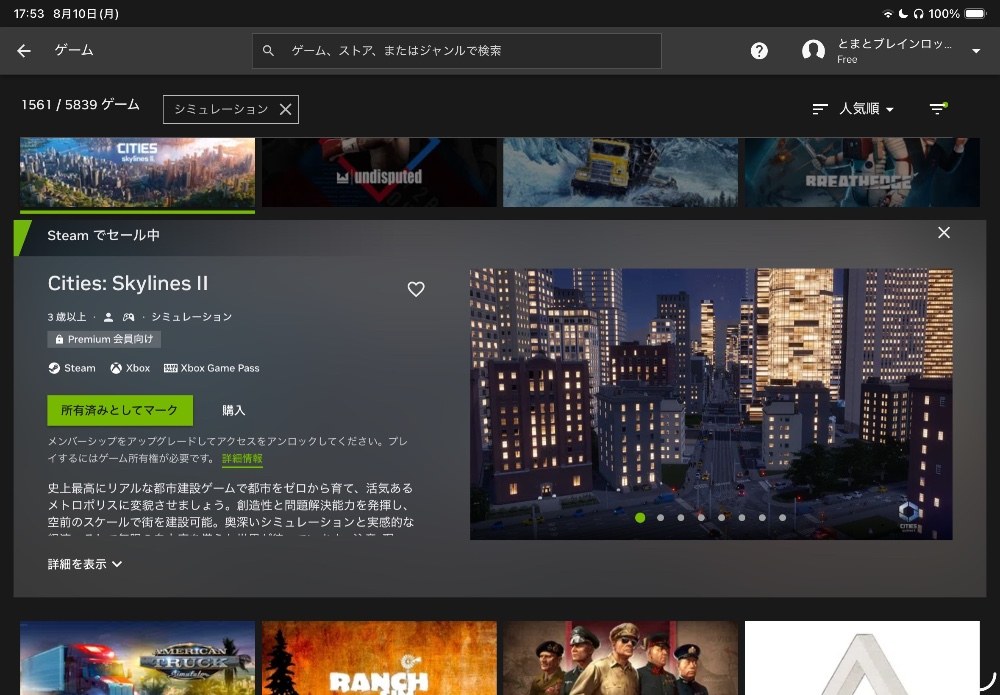Image resolution: width=1000 pixels, height=695 pixels.
Task: Select the fourth carousel dot
Action: coord(701,518)
